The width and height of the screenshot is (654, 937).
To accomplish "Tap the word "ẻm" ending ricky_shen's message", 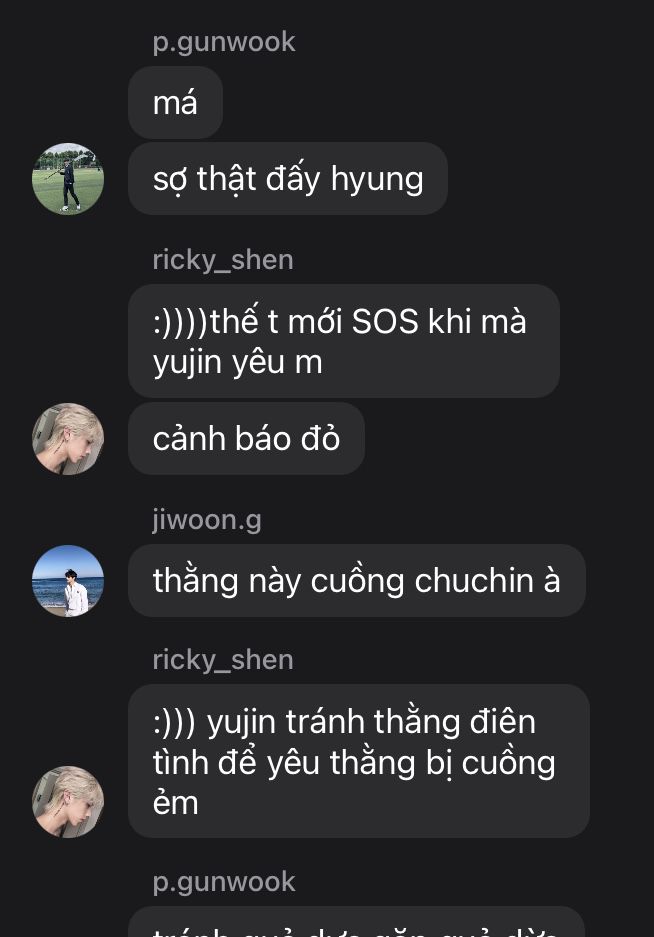I will tap(175, 801).
